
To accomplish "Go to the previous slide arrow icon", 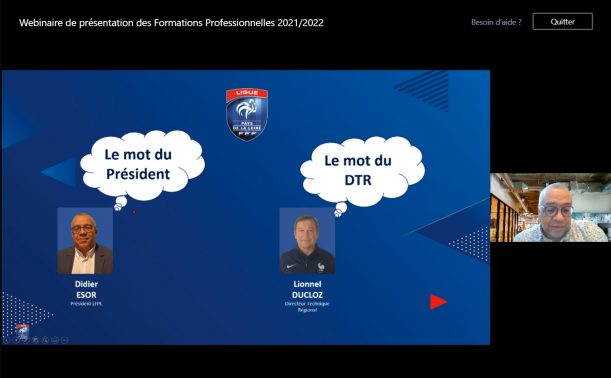I will tap(6, 340).
